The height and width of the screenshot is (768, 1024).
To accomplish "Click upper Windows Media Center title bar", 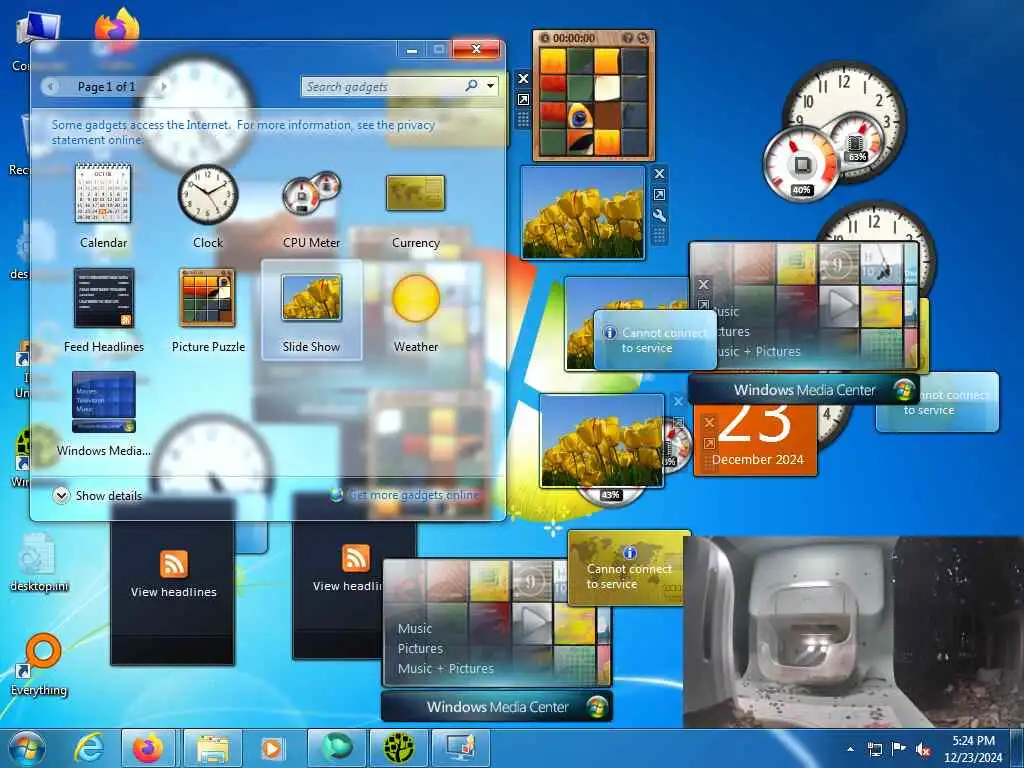I will (x=804, y=391).
